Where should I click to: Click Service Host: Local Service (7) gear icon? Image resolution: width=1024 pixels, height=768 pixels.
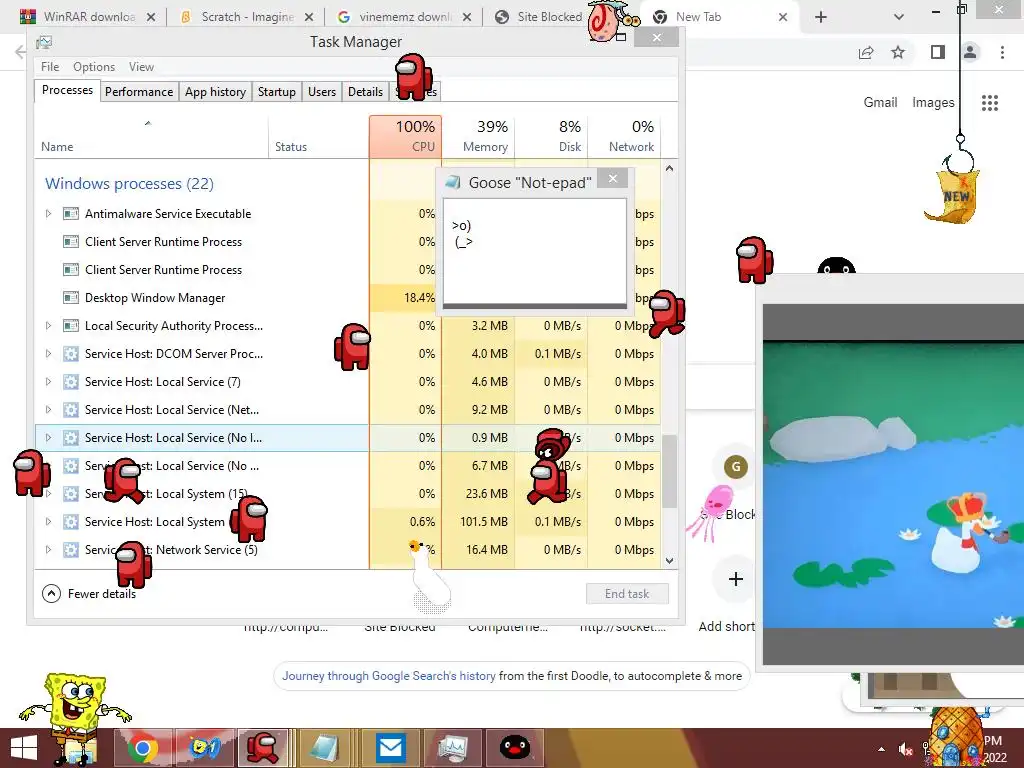71,381
